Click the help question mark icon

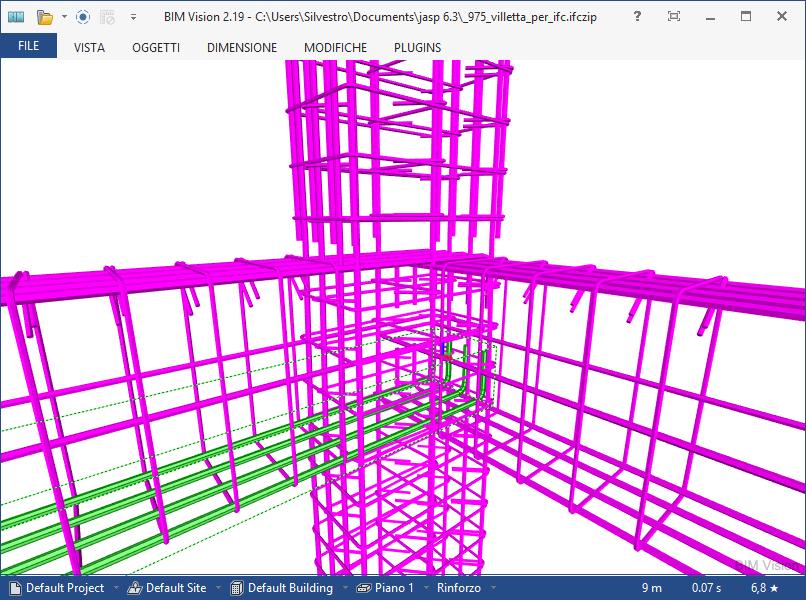[637, 16]
